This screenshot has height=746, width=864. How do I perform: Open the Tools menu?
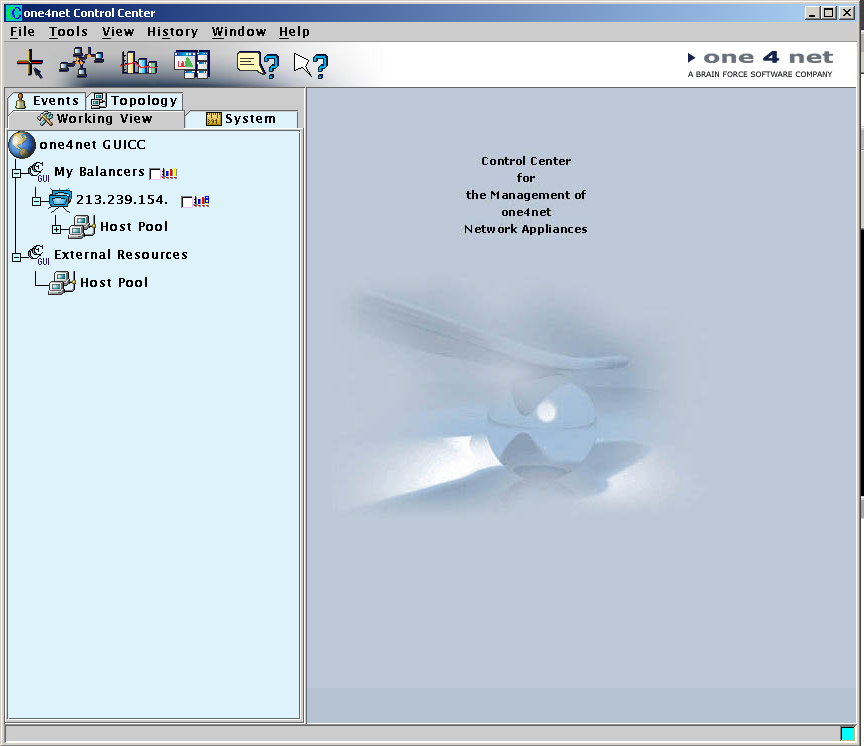click(68, 32)
